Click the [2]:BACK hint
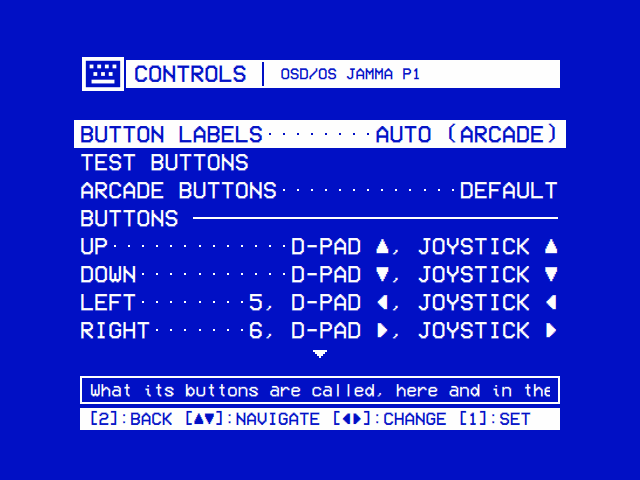 point(131,419)
